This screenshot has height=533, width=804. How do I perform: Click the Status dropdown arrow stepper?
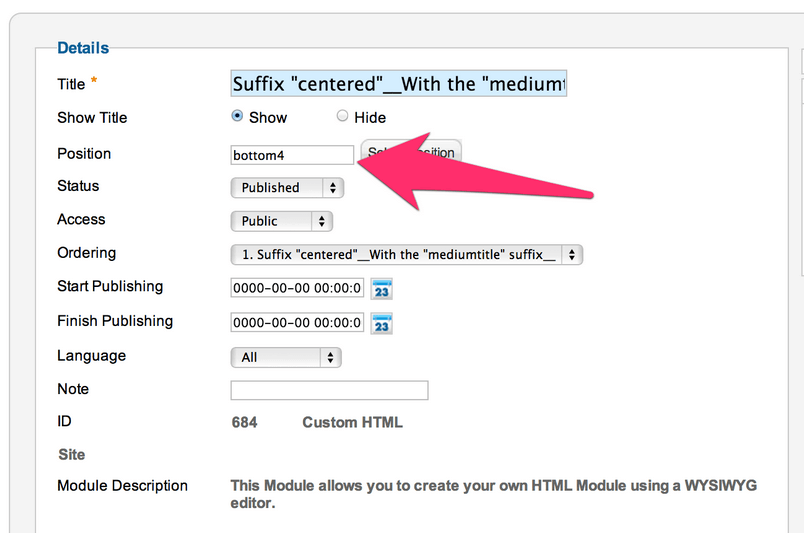tap(333, 188)
